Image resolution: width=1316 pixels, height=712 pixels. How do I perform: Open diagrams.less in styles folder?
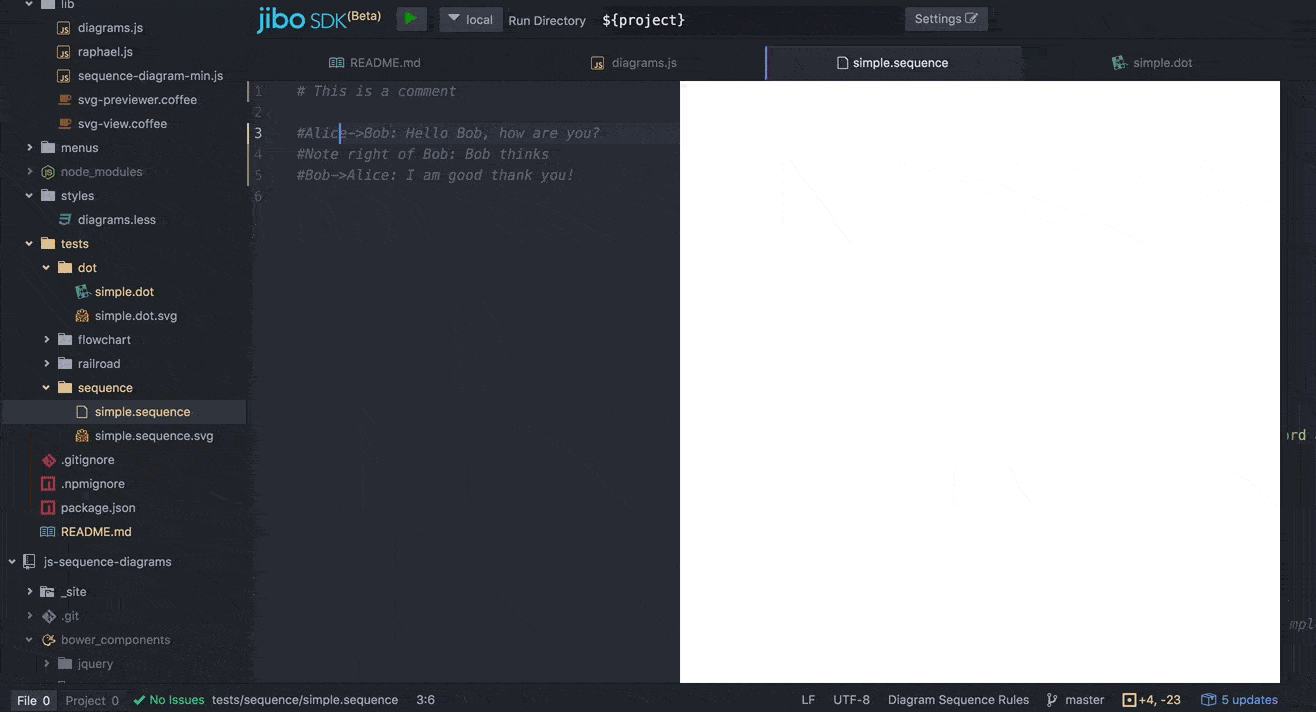point(117,220)
